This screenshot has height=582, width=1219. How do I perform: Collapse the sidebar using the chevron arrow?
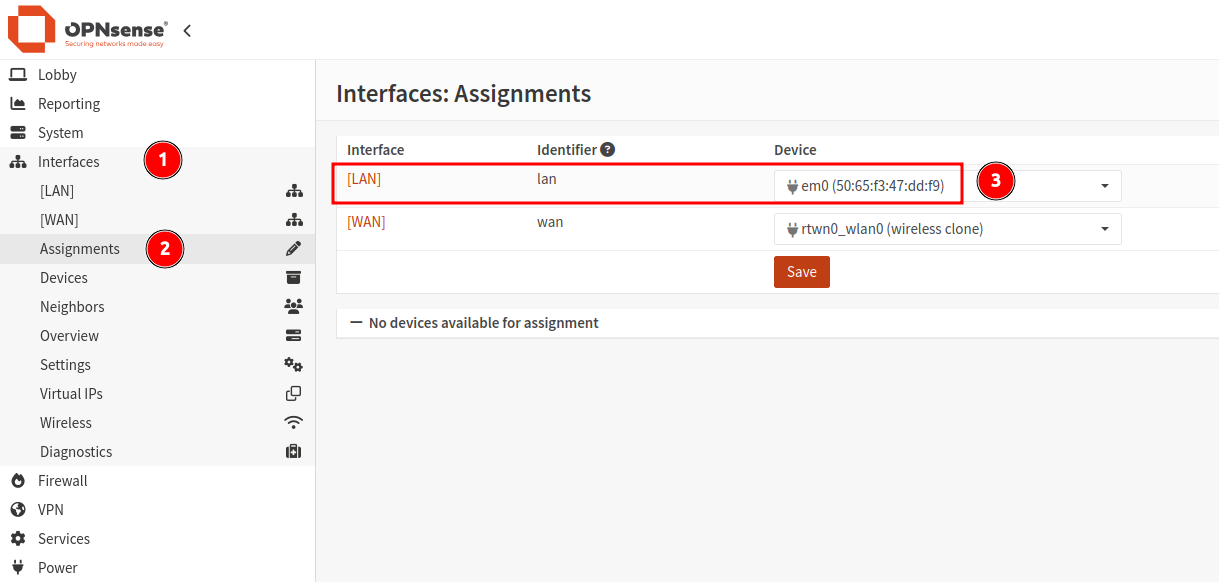click(x=186, y=30)
